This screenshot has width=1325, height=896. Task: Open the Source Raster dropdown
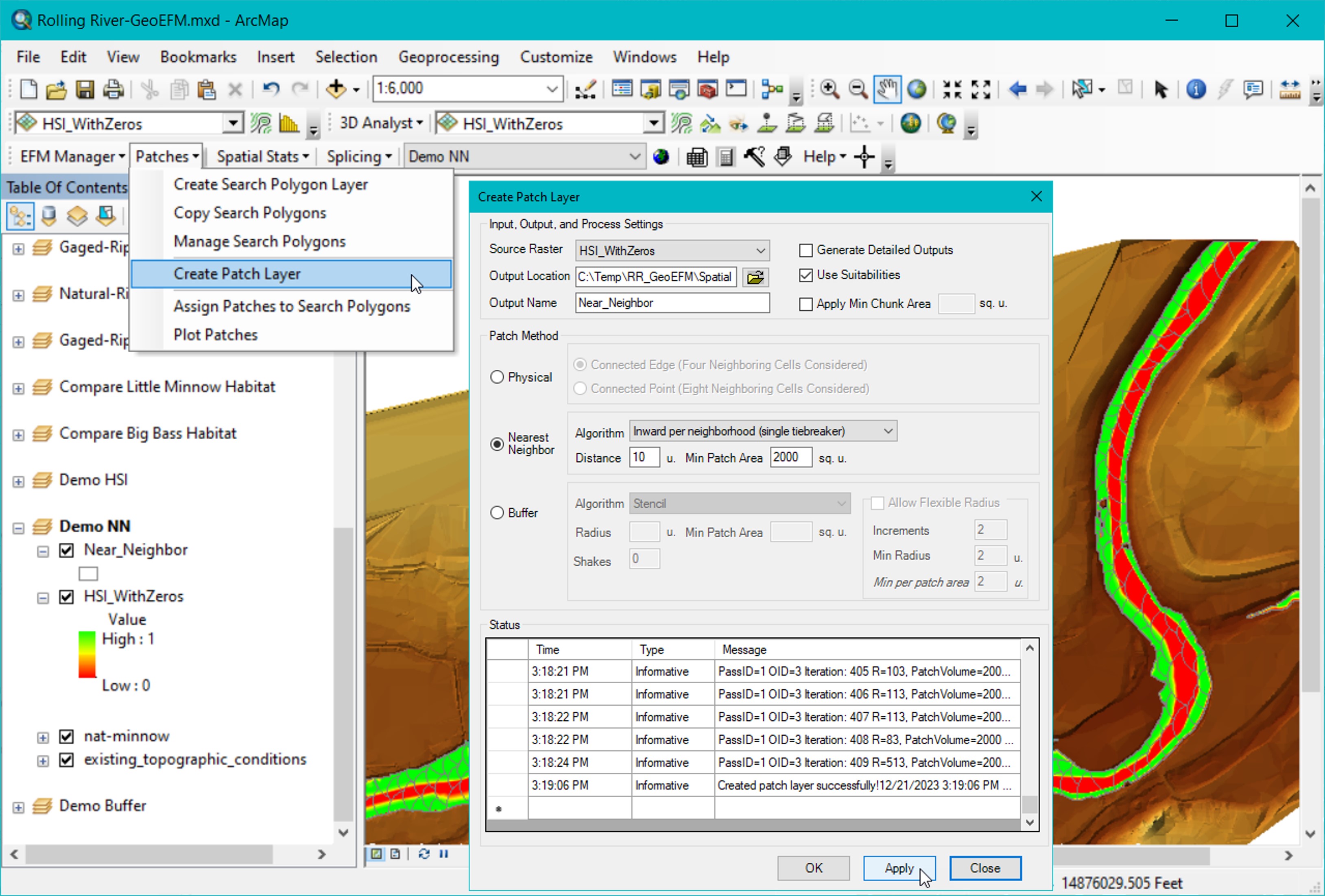click(x=760, y=251)
